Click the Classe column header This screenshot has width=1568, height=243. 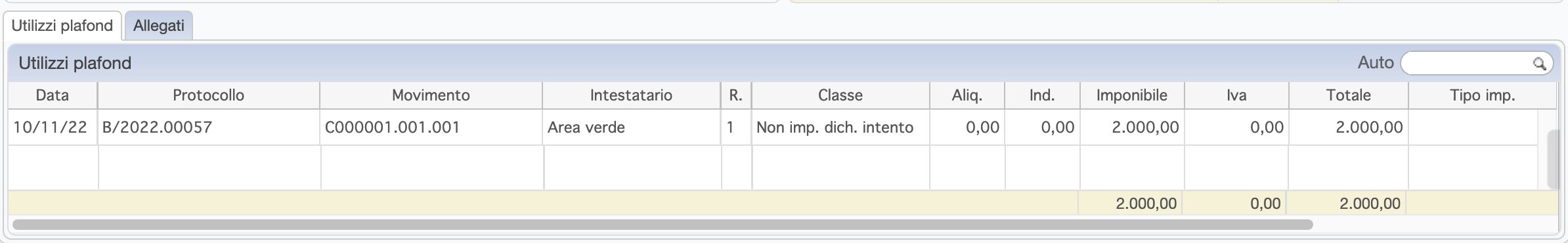tap(840, 95)
